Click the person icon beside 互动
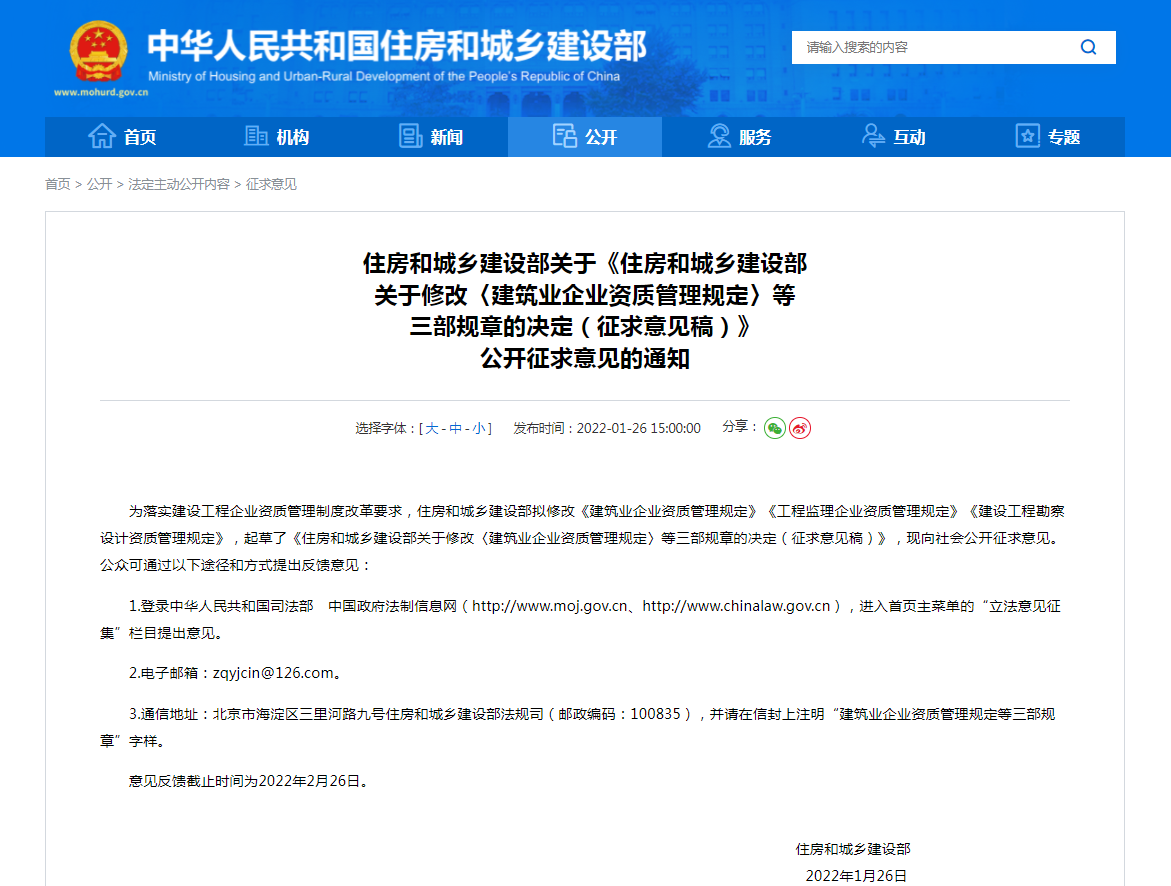 point(872,135)
